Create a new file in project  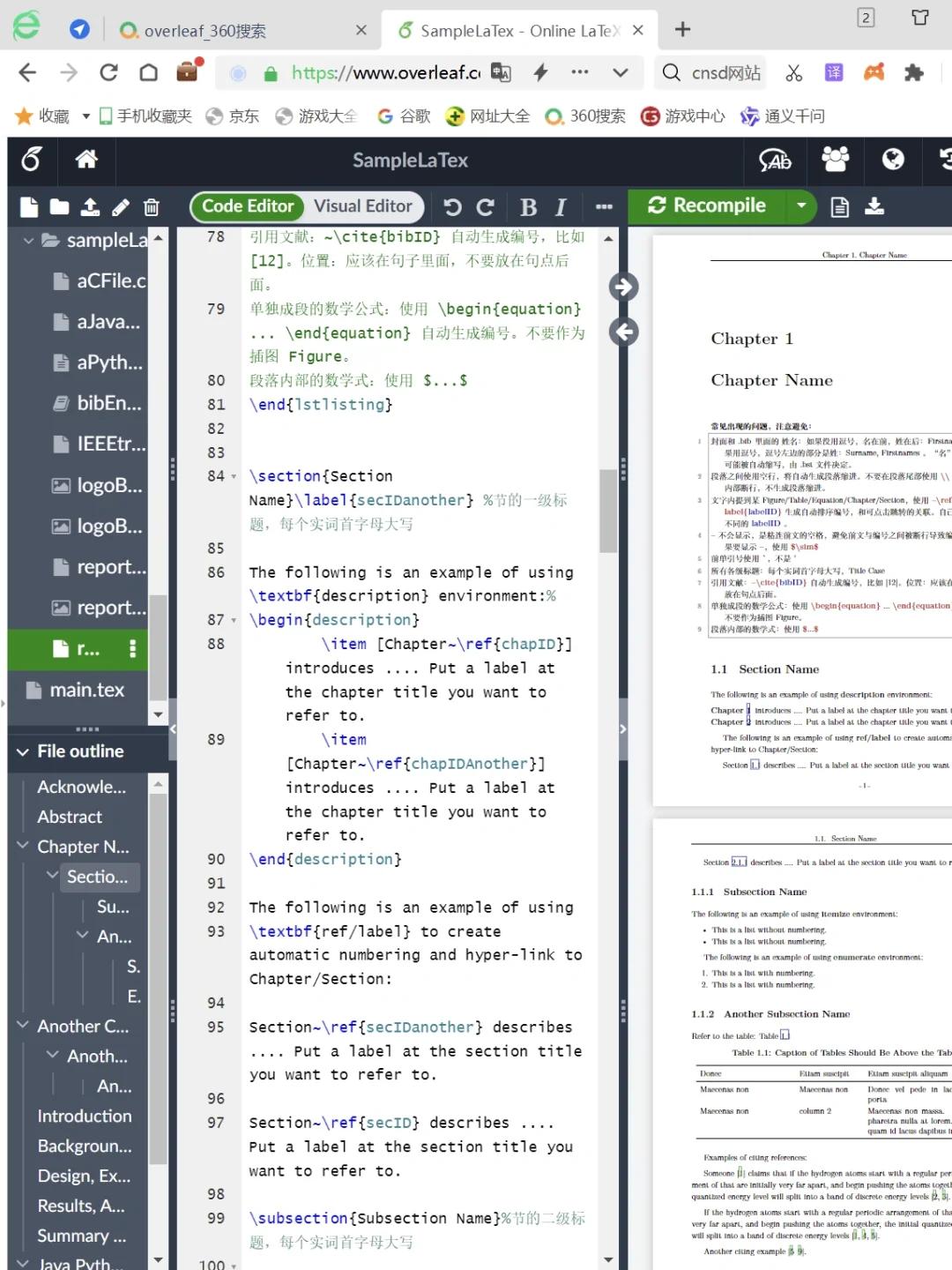(x=29, y=207)
